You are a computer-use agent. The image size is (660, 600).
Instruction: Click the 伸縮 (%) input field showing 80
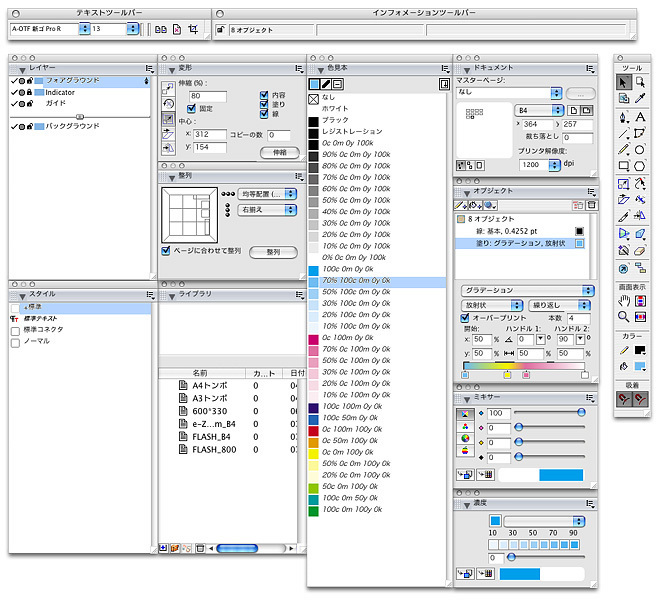208,96
